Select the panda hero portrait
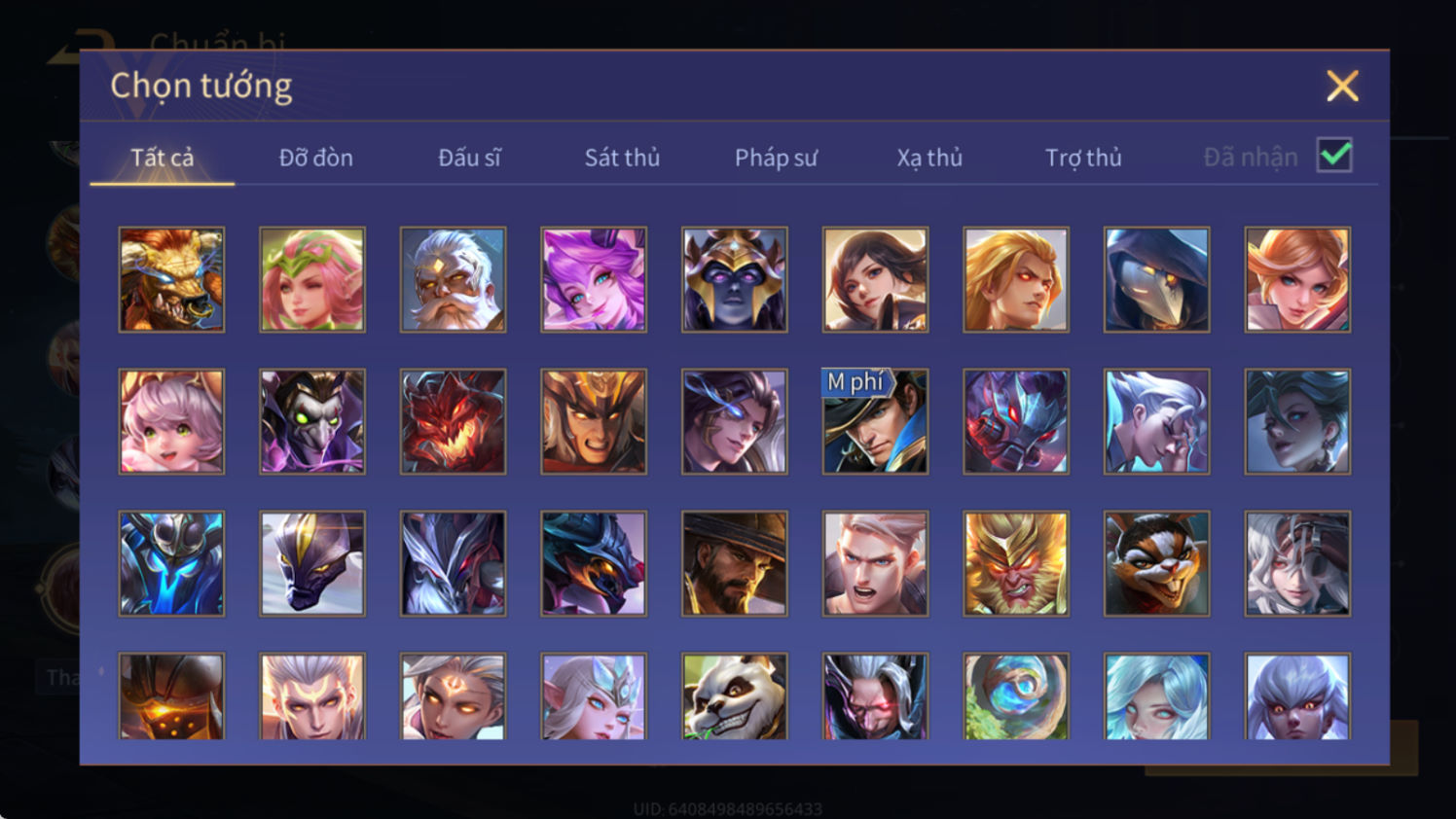 click(x=735, y=696)
